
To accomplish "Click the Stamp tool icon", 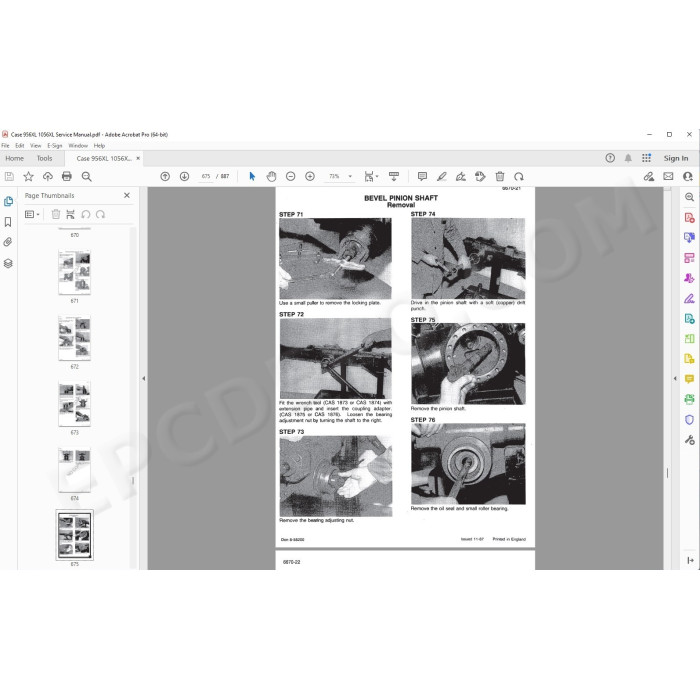I will (480, 176).
